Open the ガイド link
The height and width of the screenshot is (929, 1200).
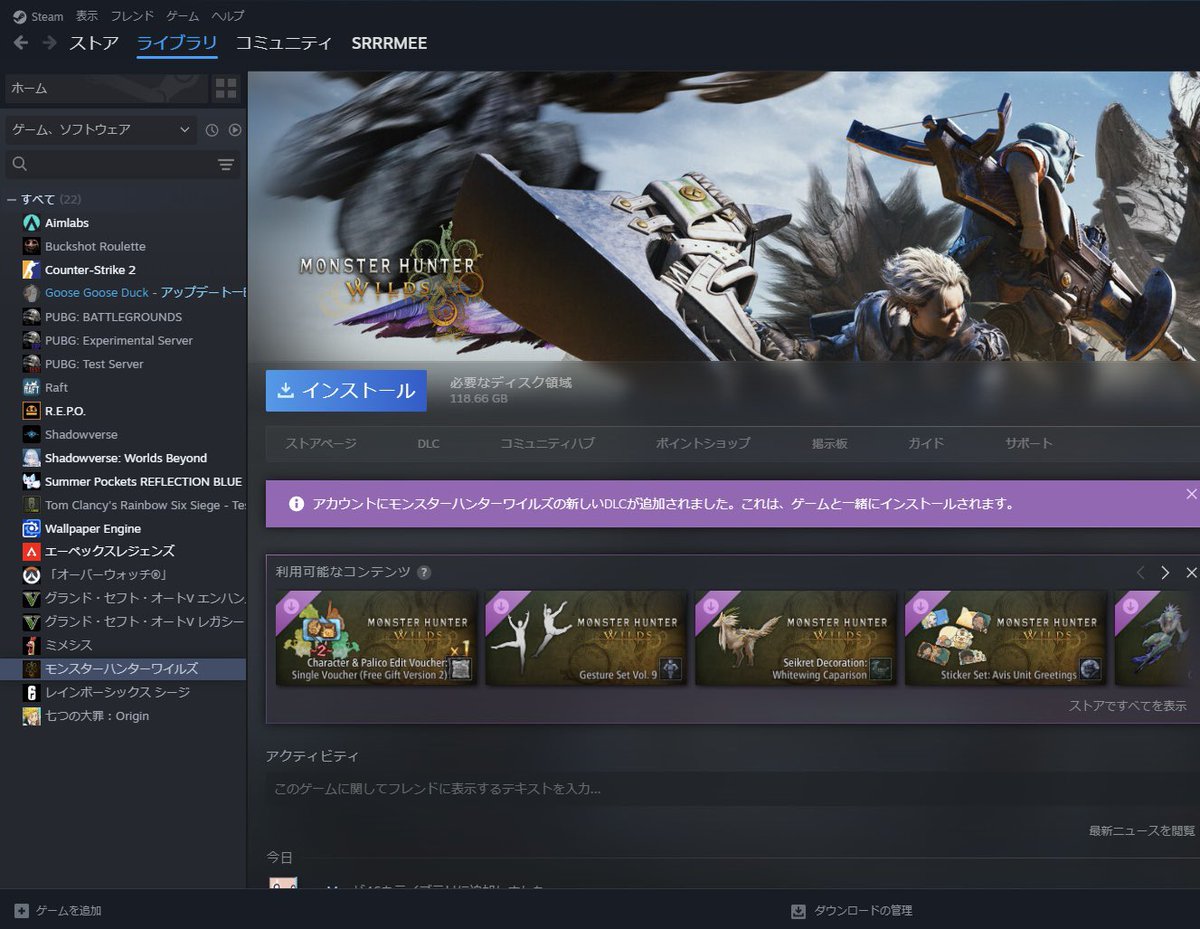(926, 443)
